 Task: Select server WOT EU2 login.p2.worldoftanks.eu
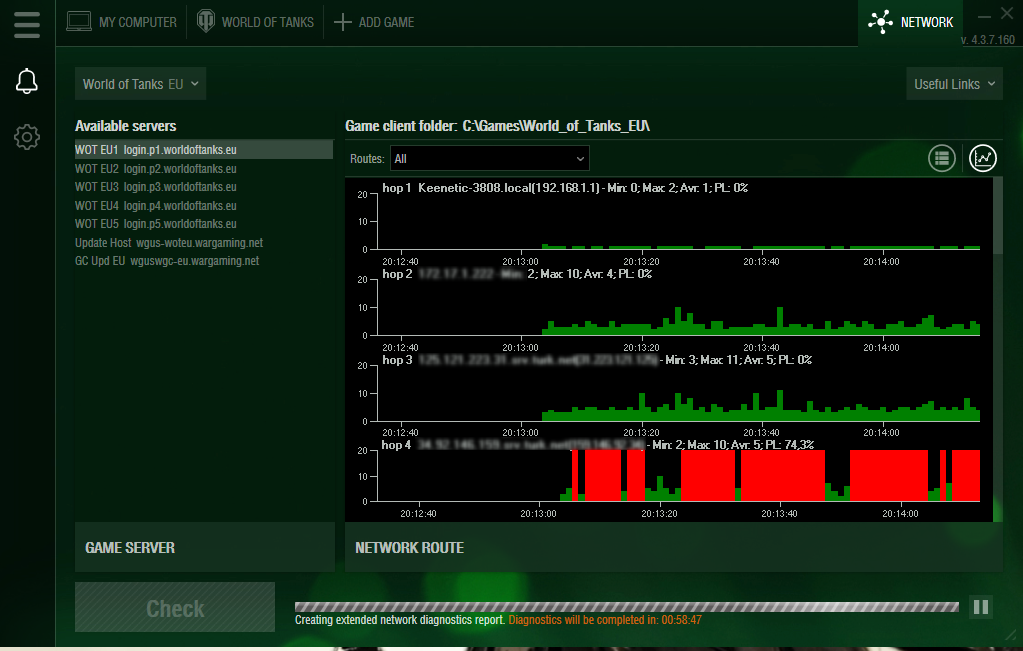(204, 168)
